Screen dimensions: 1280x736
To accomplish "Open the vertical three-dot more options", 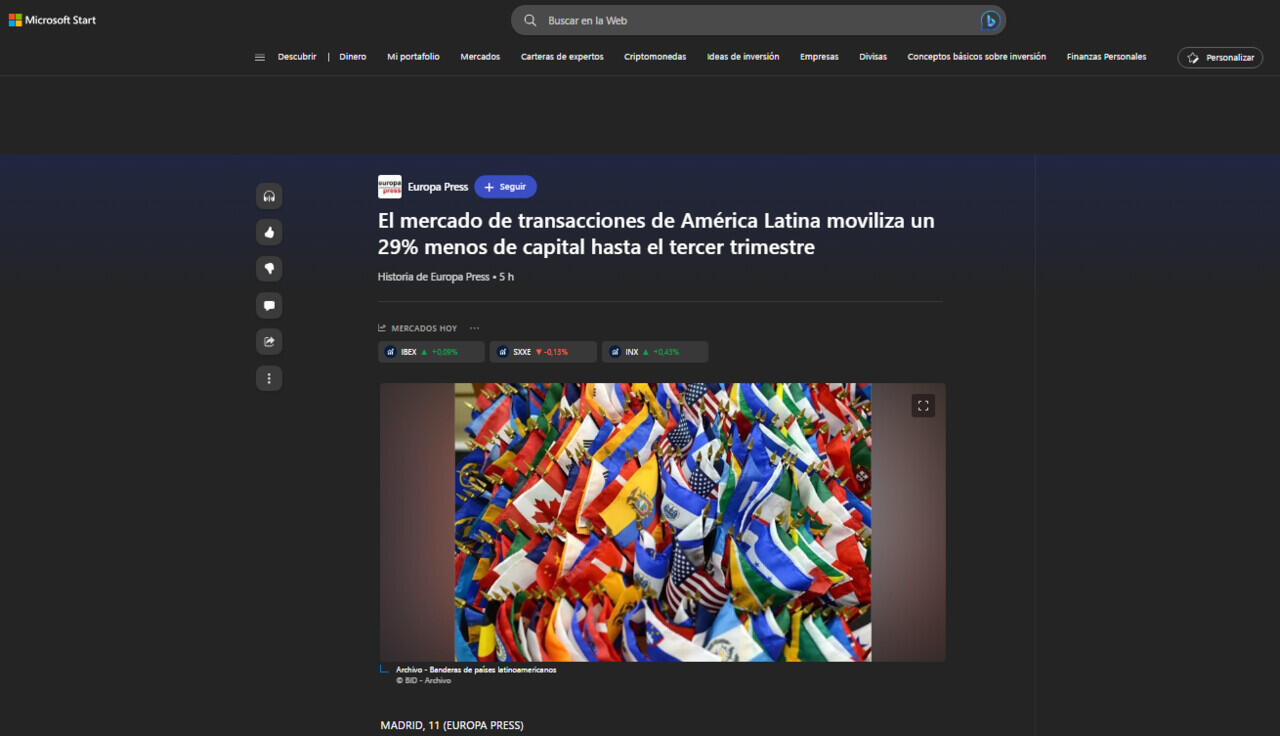I will coord(269,378).
